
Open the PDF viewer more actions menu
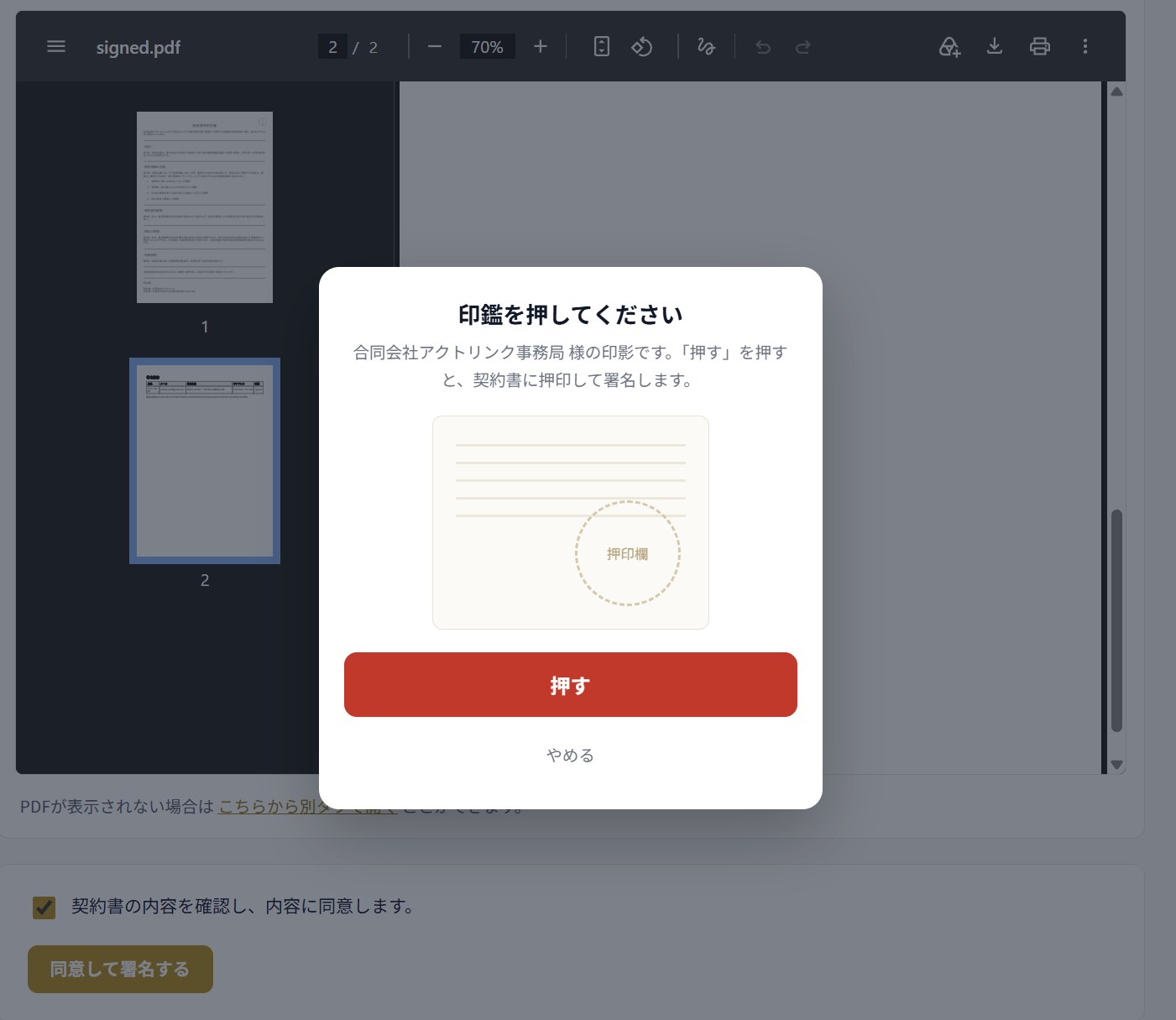pos(1085,47)
